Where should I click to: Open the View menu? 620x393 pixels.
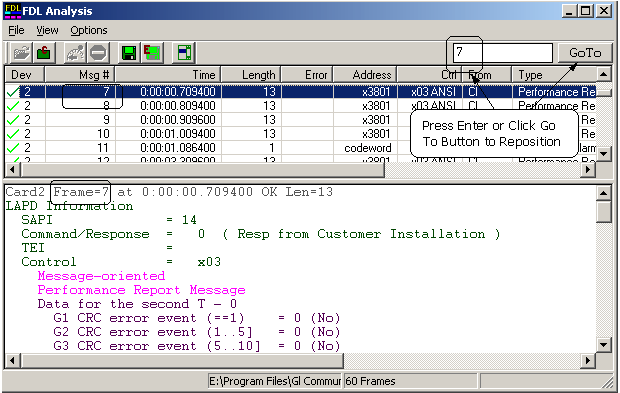(47, 30)
